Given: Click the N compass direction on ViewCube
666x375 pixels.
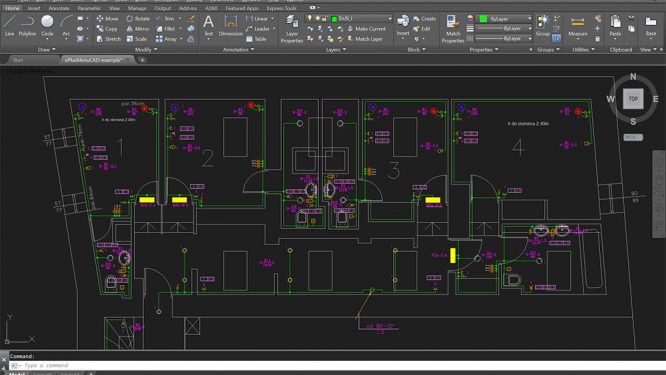Looking at the screenshot, I should (633, 76).
